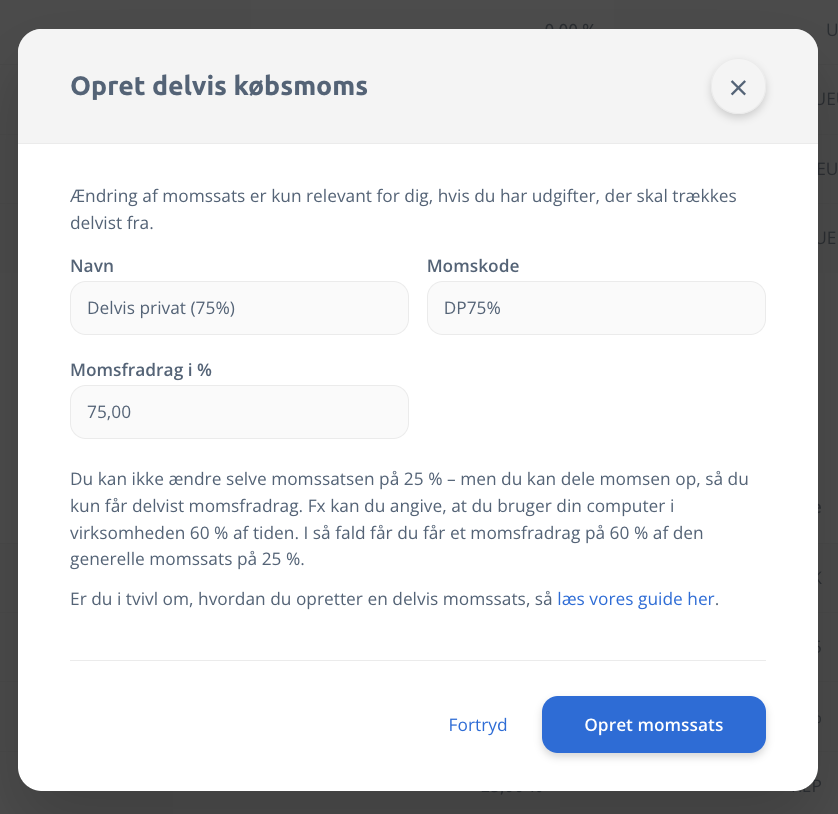Click the 'Delvis privat (75%)' text value
Screen dimensions: 838x814
pos(161,308)
